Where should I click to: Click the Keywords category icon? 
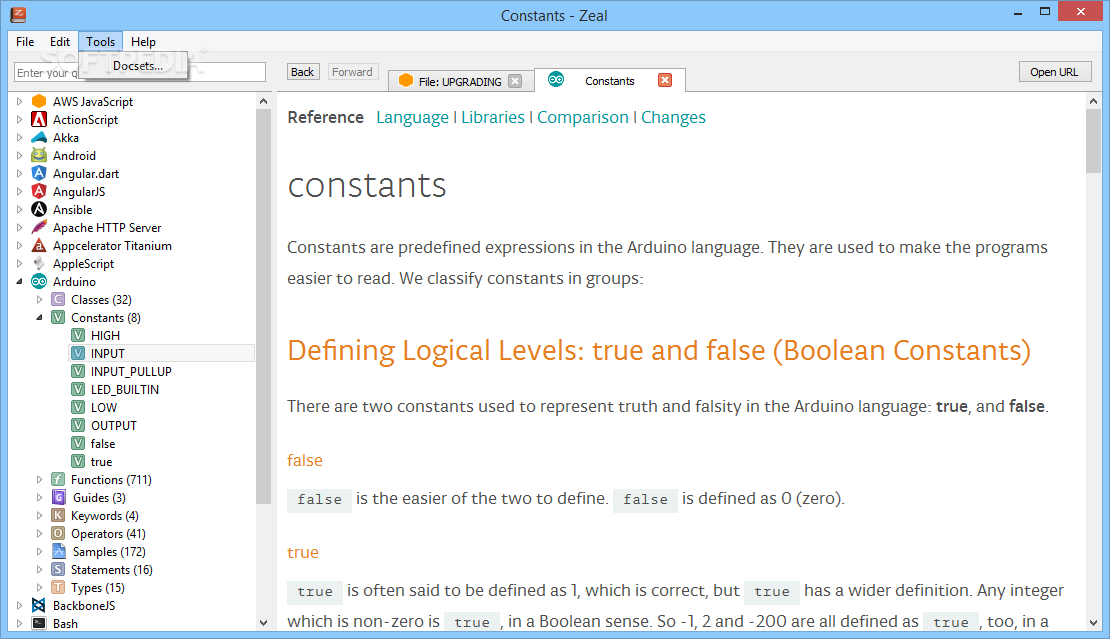click(x=58, y=515)
